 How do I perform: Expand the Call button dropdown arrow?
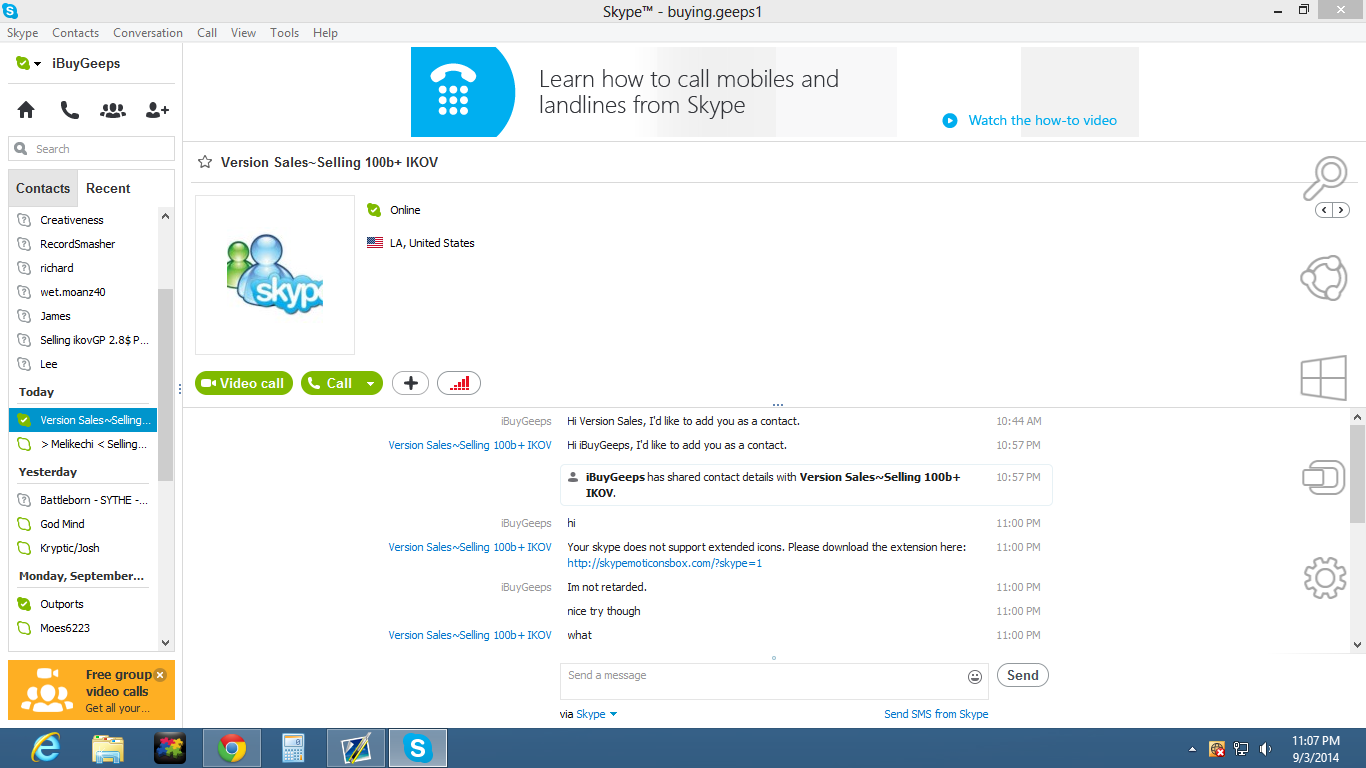click(x=371, y=383)
